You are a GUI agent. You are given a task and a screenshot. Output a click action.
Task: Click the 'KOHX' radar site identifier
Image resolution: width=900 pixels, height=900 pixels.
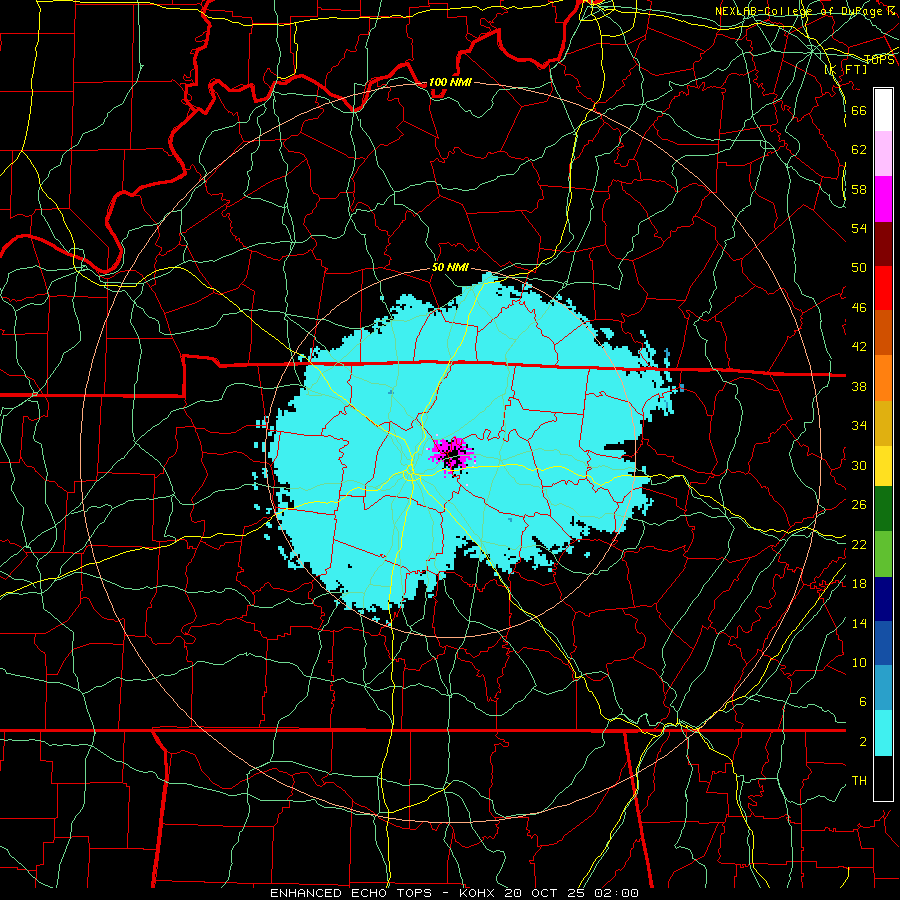477,893
